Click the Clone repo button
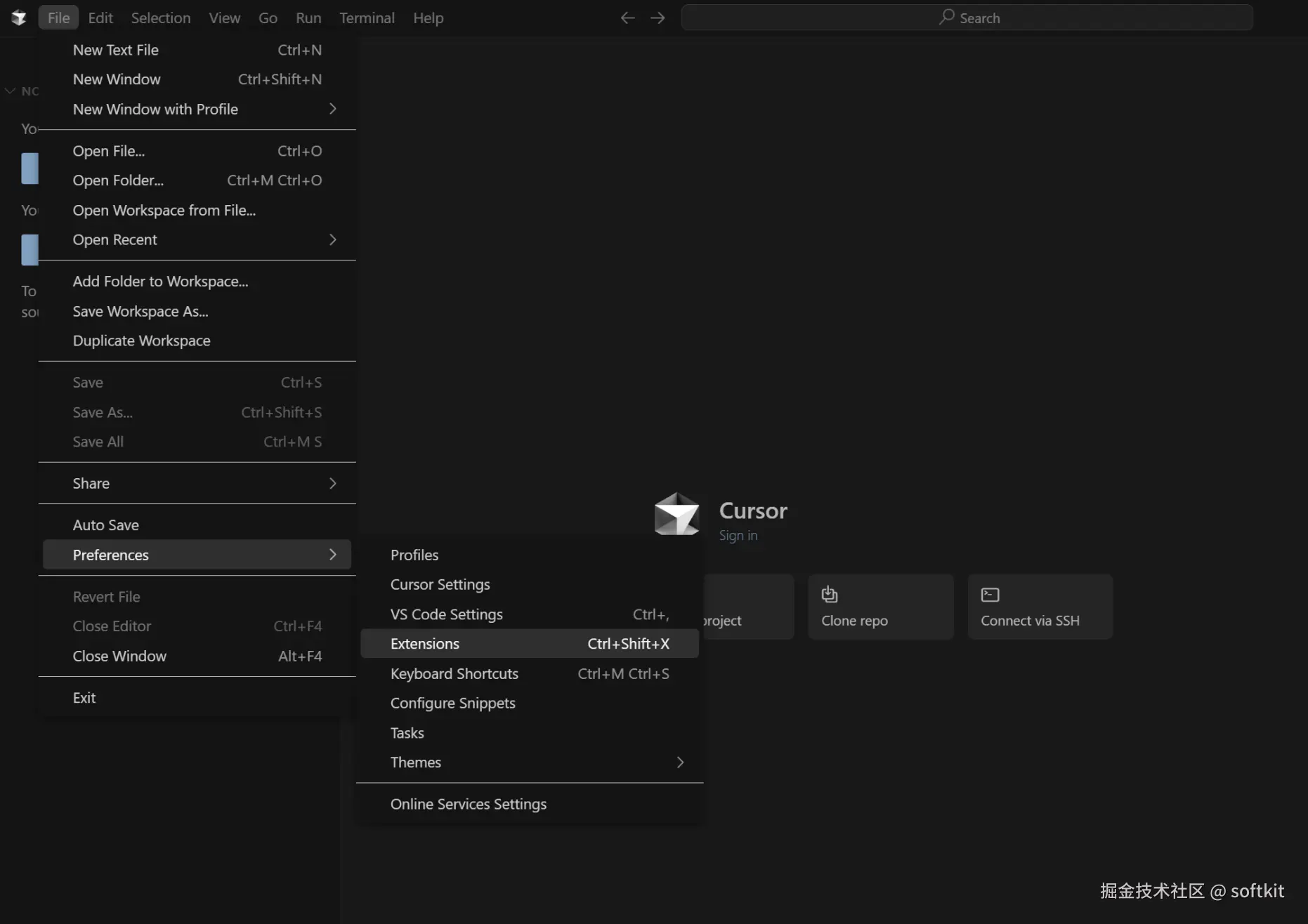Image resolution: width=1308 pixels, height=924 pixels. 881,607
